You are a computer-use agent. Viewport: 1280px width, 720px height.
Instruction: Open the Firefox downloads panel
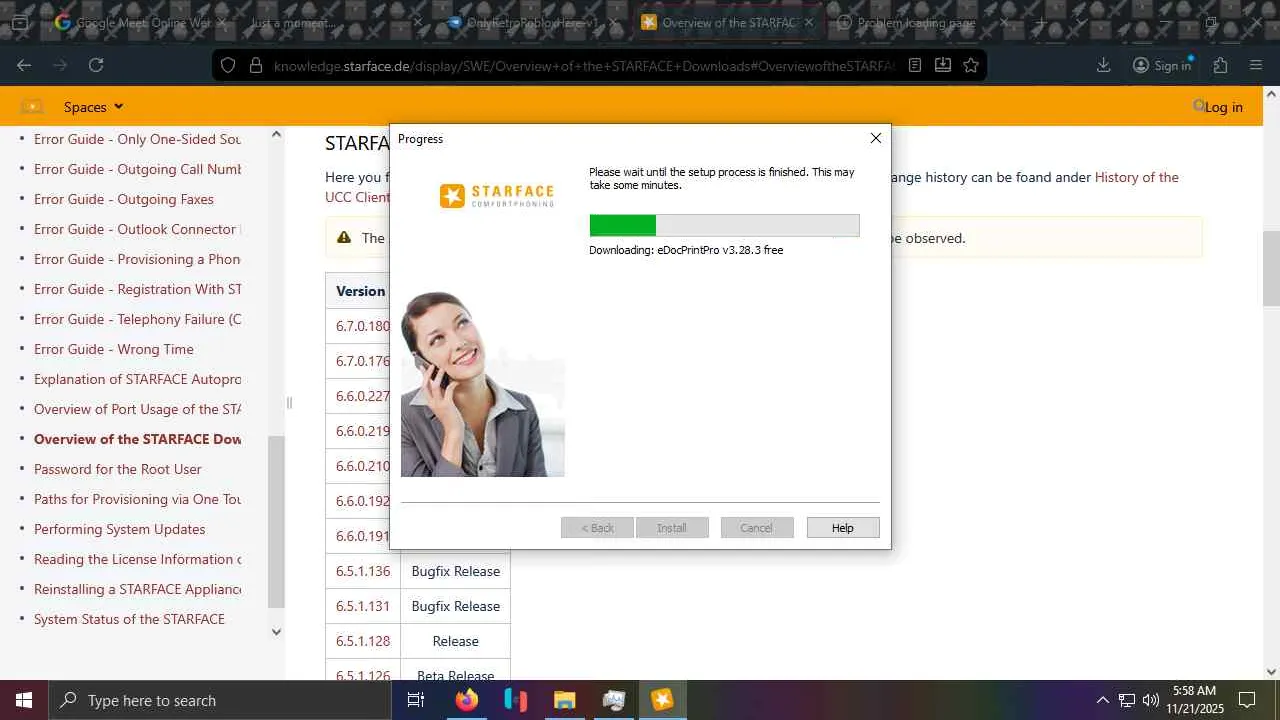(x=1104, y=65)
